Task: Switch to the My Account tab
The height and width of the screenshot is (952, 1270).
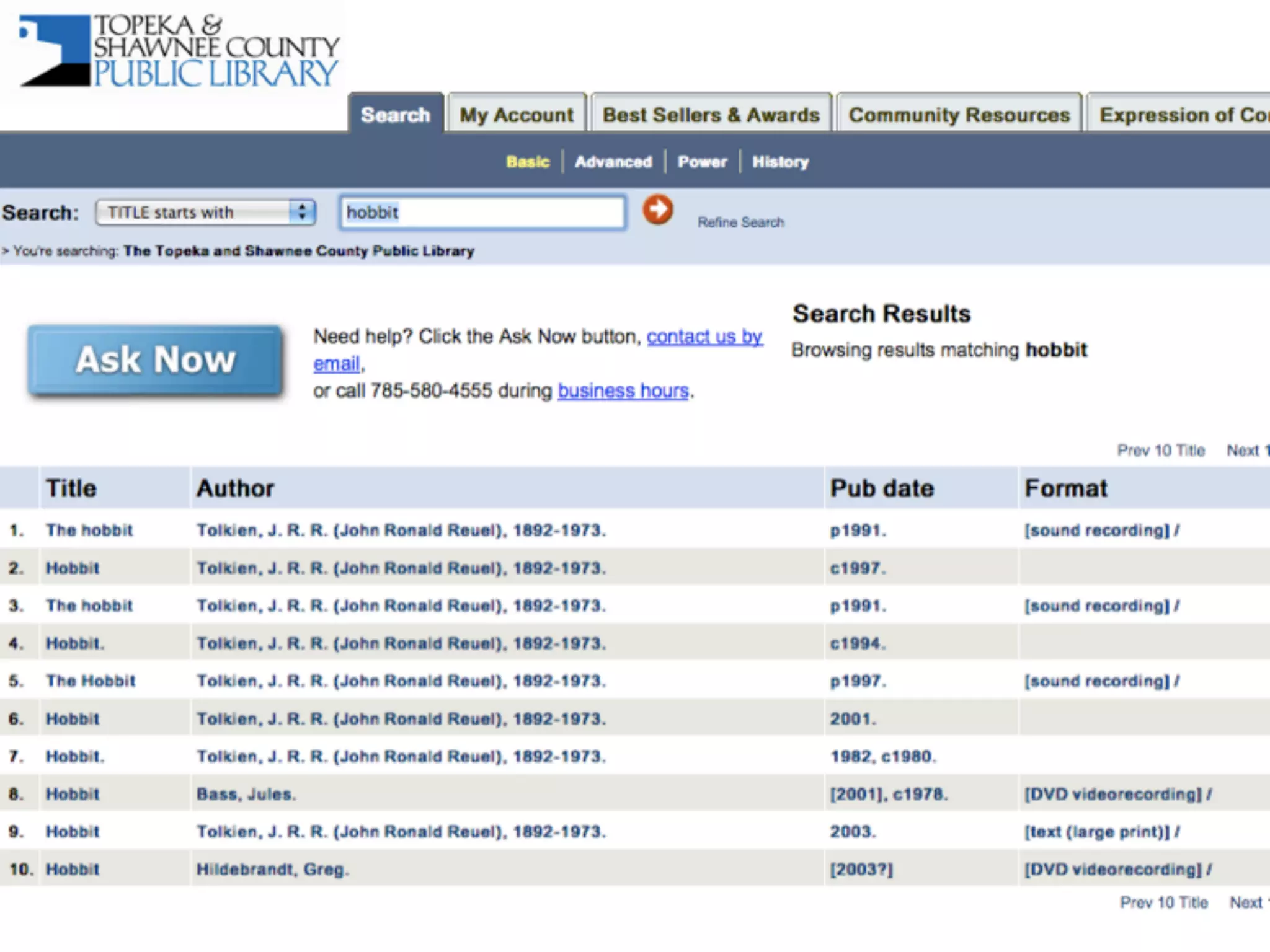Action: tap(517, 115)
